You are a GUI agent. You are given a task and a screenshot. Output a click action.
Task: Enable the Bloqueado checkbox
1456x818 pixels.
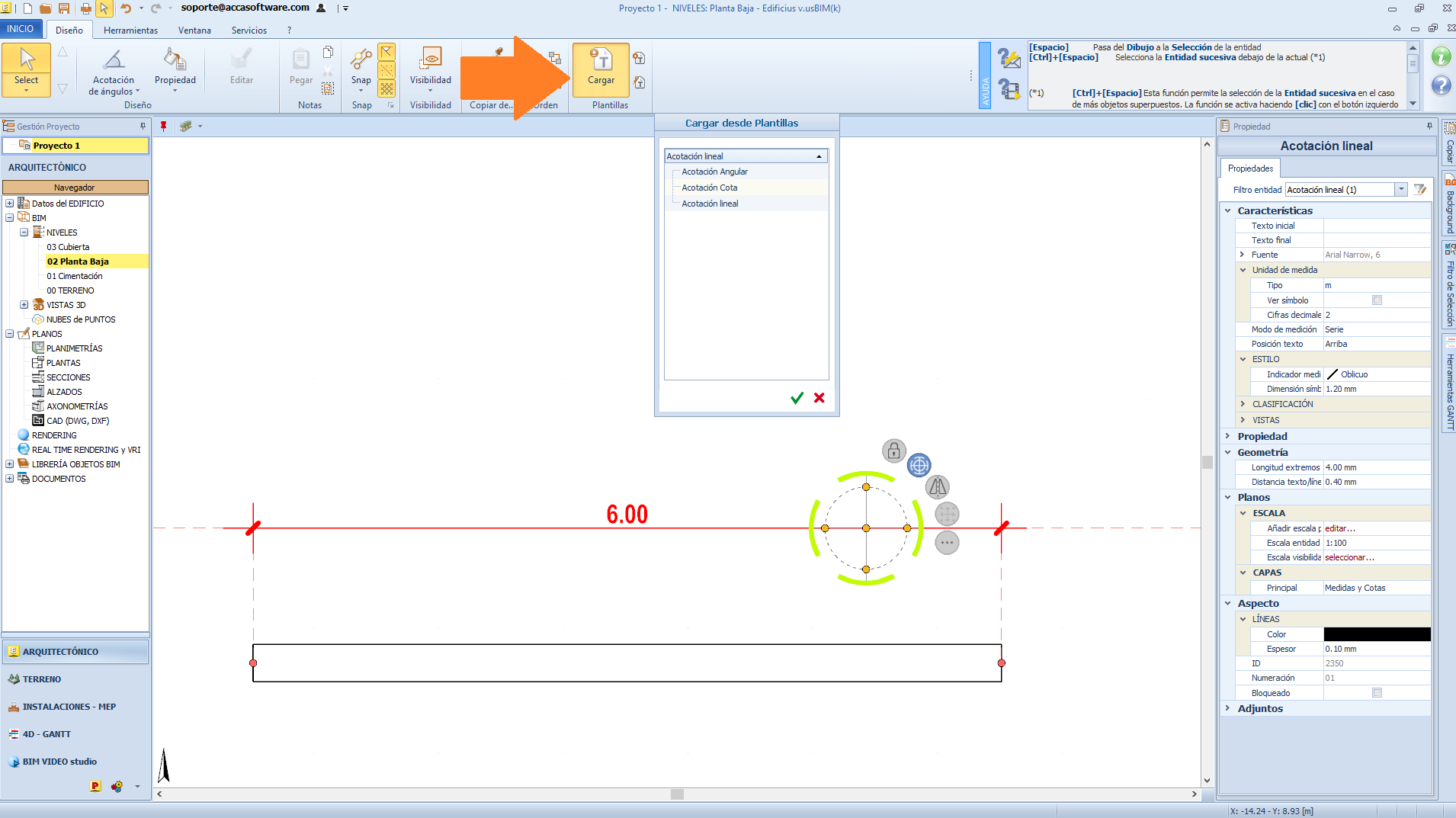click(1377, 693)
